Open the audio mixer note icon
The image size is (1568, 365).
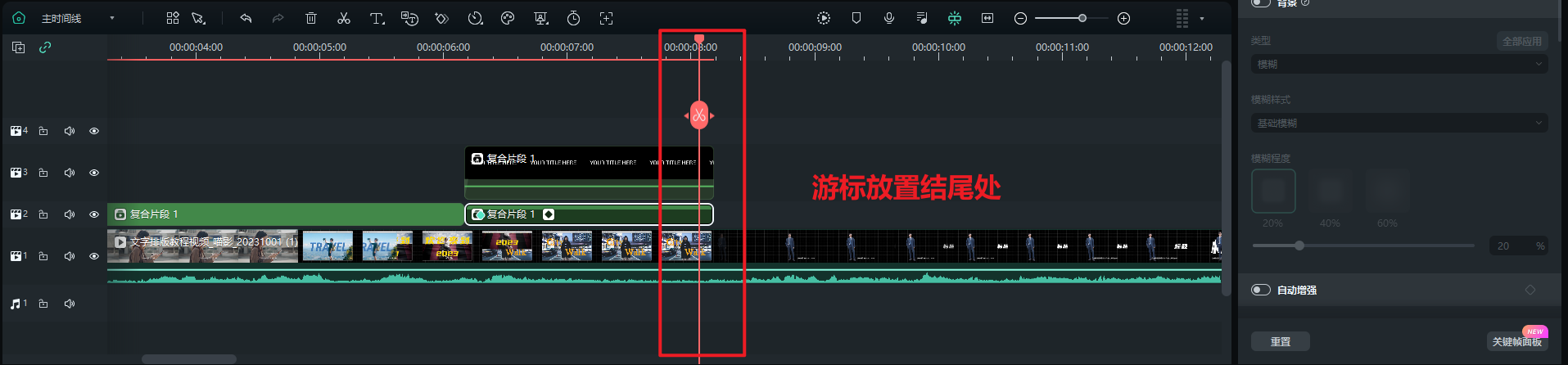[x=922, y=18]
